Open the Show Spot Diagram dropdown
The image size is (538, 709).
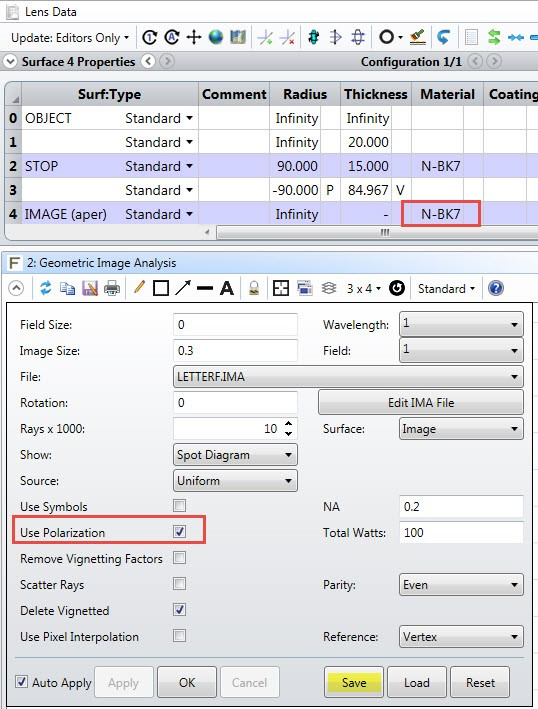(235, 454)
